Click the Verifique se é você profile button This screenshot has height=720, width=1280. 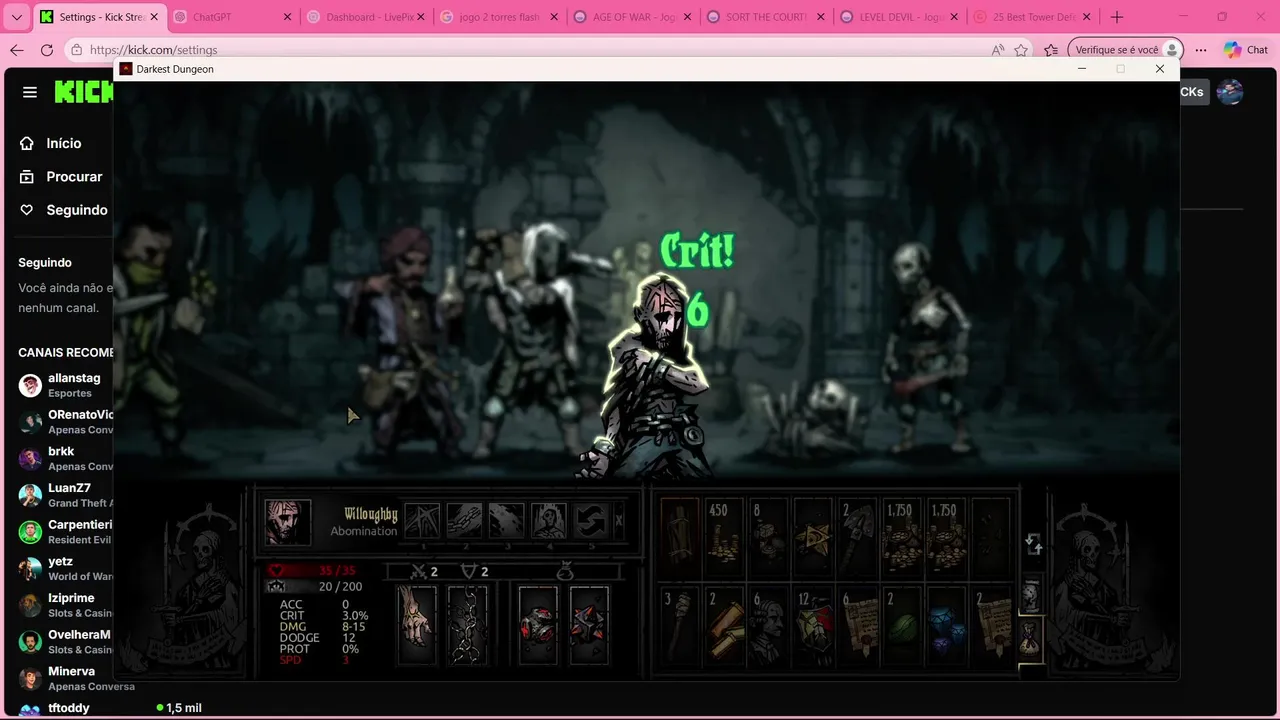pos(1126,50)
